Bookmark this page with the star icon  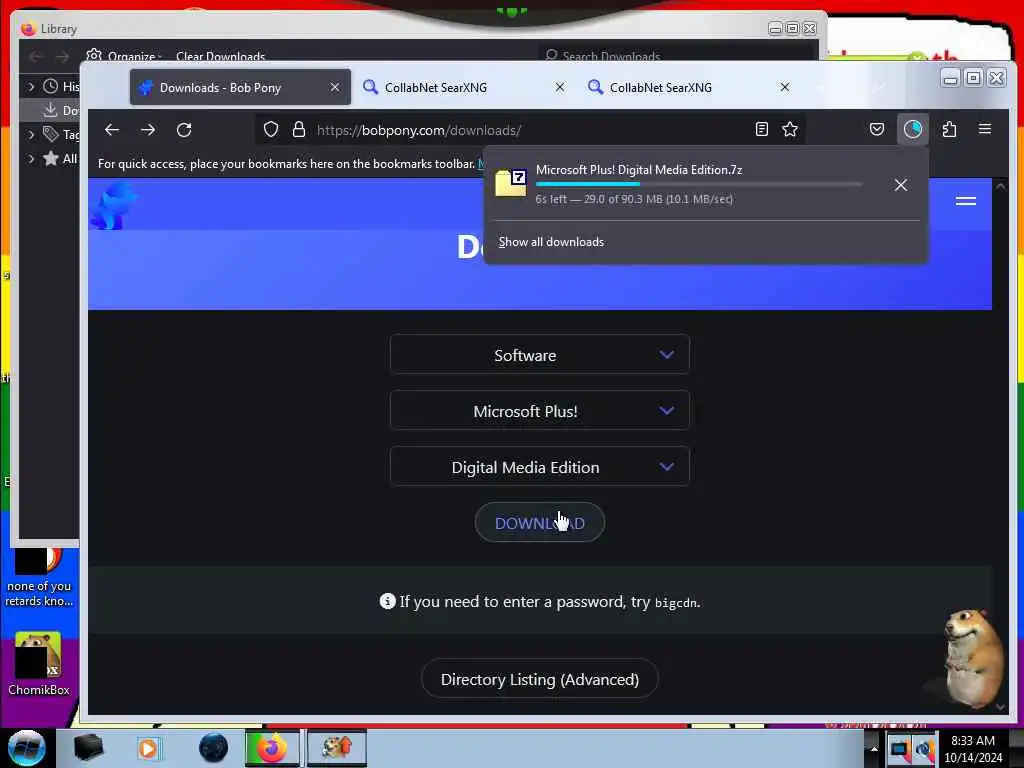[790, 129]
